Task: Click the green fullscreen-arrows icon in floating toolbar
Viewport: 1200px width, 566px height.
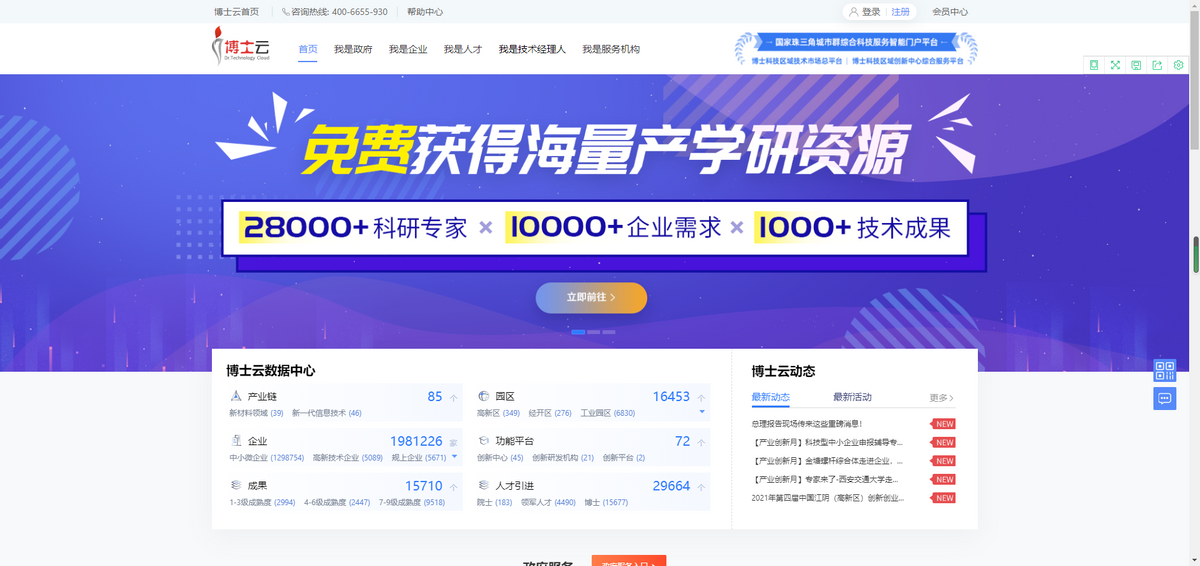Action: [1115, 65]
